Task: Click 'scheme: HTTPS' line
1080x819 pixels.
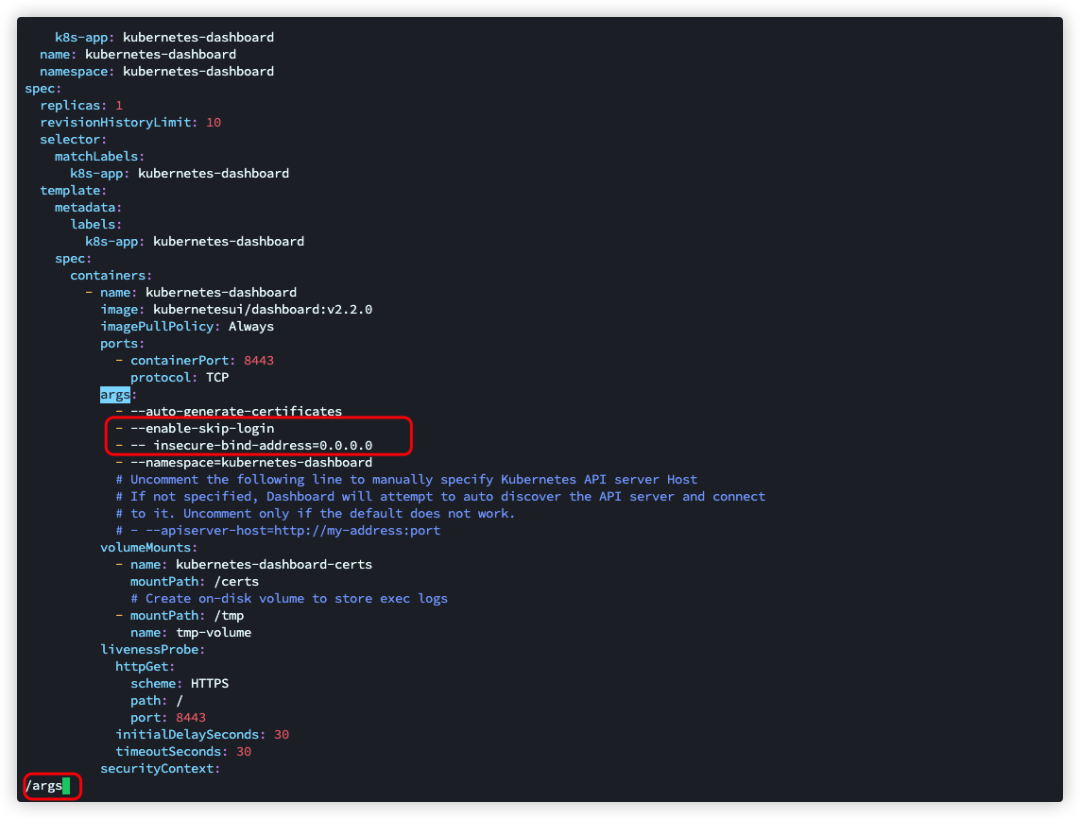Action: tap(179, 683)
